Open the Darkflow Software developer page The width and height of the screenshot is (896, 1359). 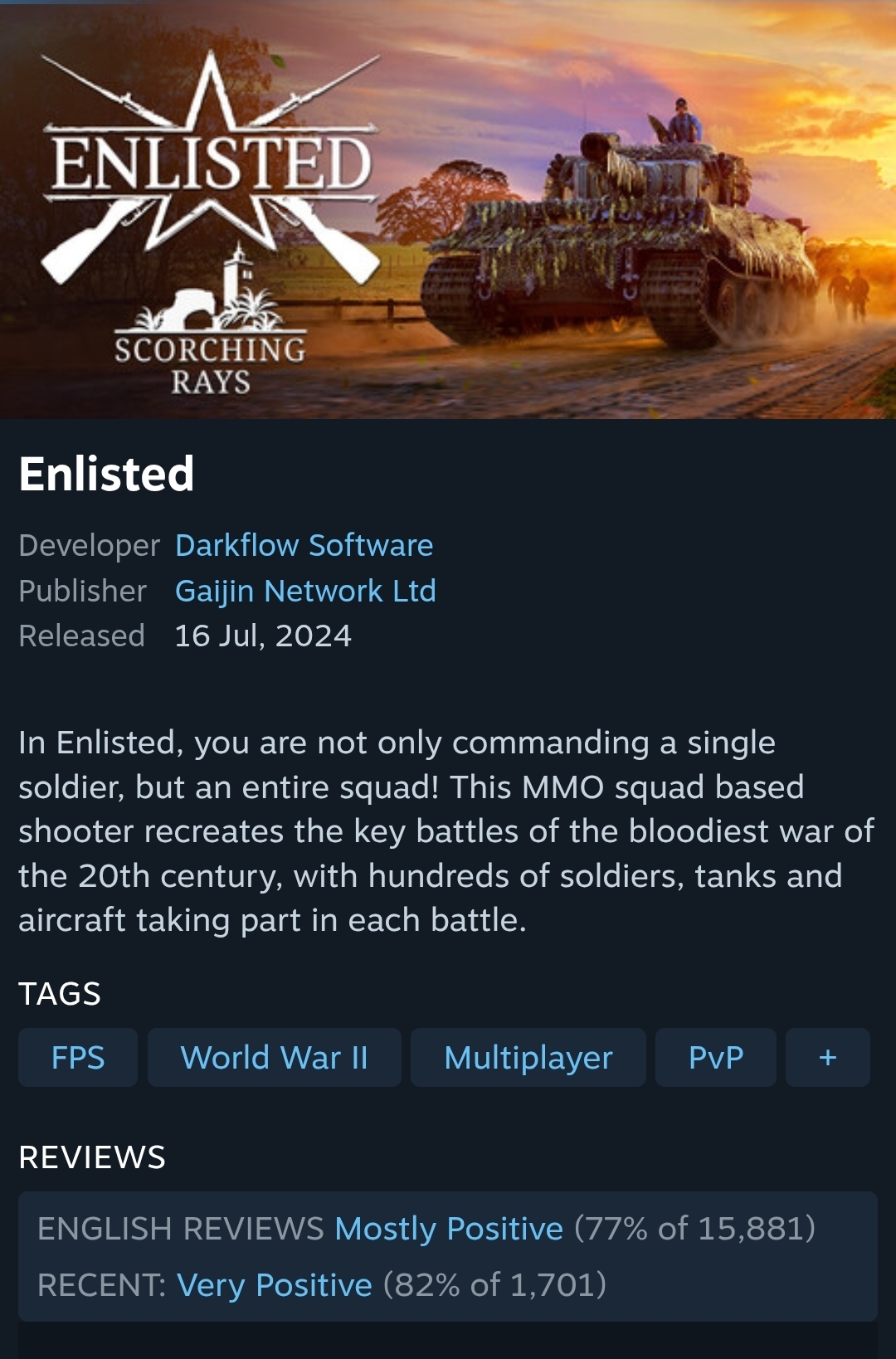[x=304, y=545]
